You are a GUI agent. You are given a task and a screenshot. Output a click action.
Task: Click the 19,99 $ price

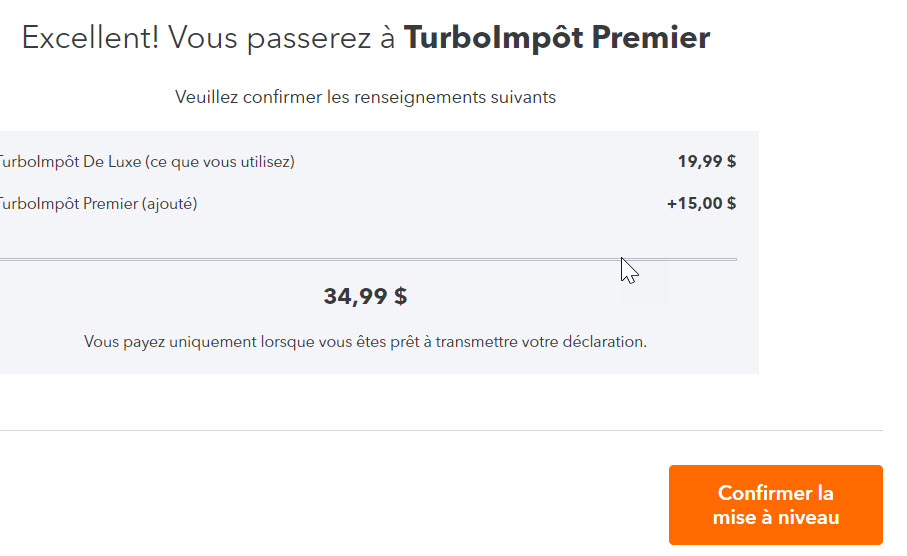[707, 162]
